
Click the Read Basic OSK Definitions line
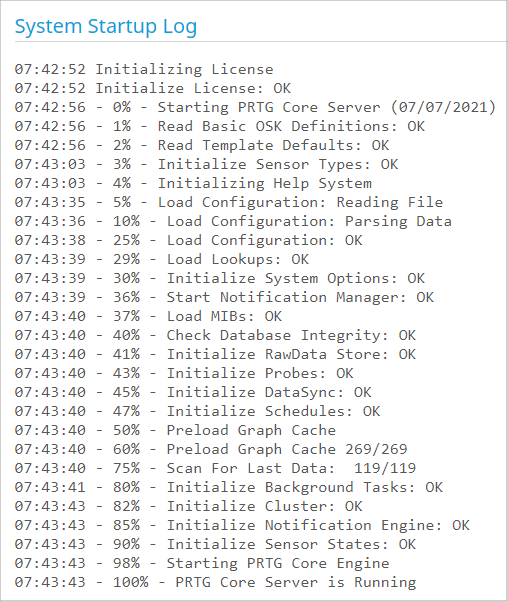[x=220, y=126]
